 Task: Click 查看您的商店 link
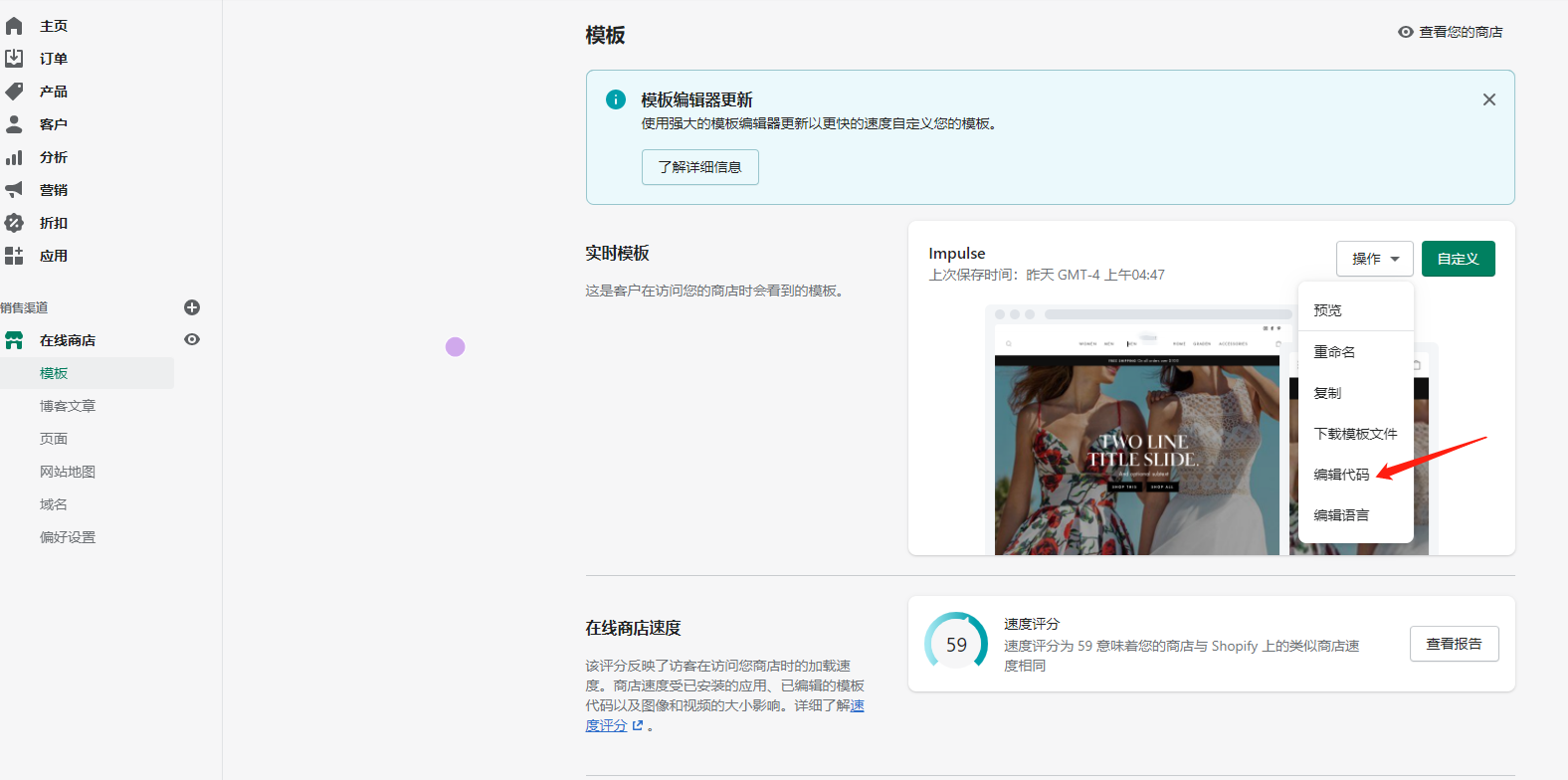click(x=1461, y=32)
